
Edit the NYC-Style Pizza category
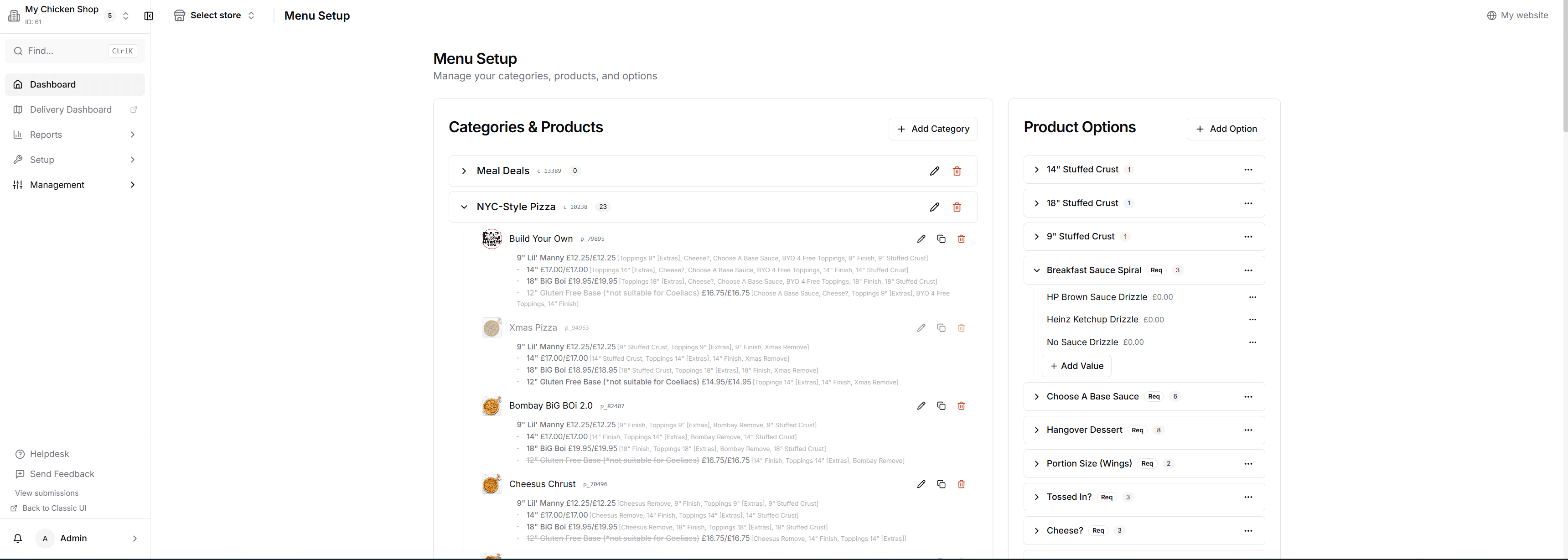point(934,207)
